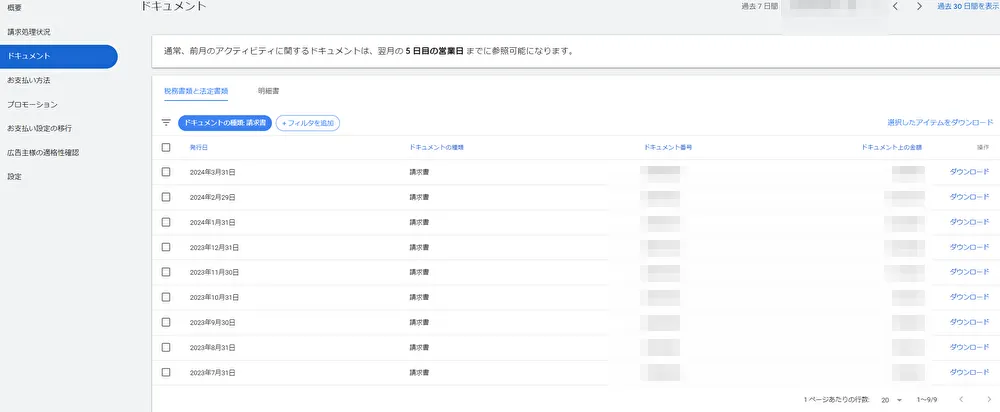Viewport: 1000px width, 412px height.
Task: Click the filter list icon
Action: tap(166, 122)
